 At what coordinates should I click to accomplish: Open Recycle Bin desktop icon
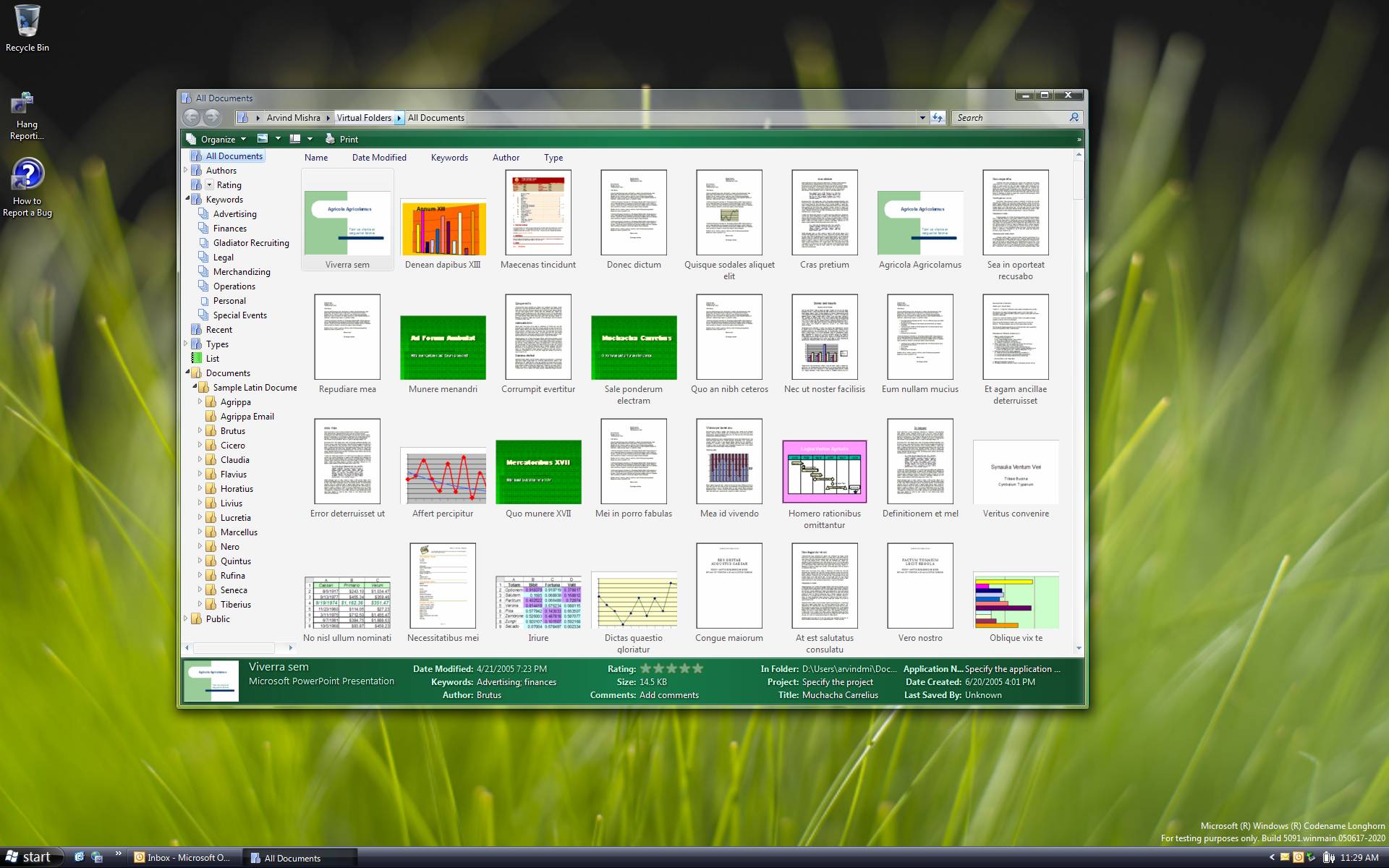pyautogui.click(x=27, y=22)
